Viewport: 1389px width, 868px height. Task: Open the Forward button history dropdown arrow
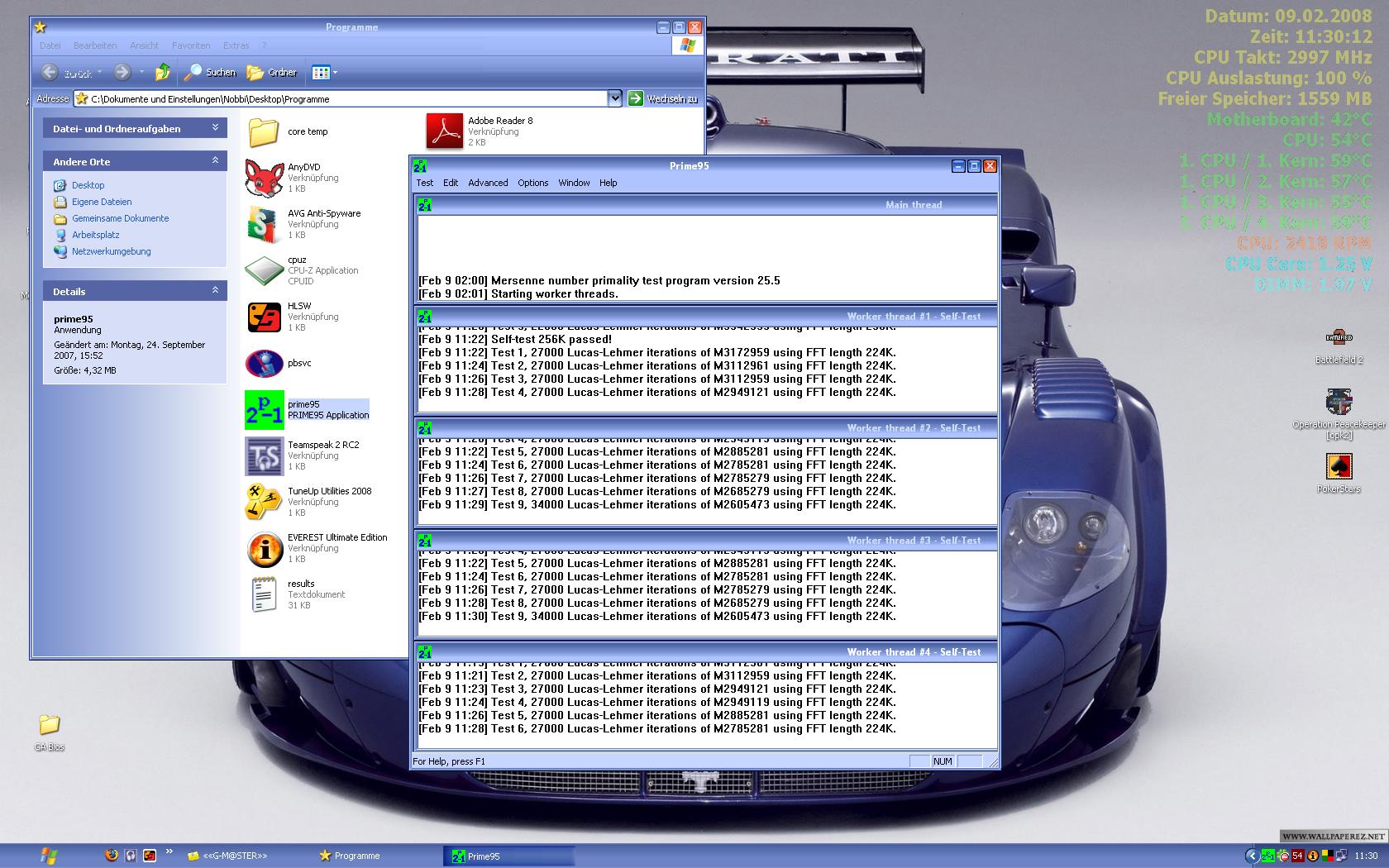point(141,73)
